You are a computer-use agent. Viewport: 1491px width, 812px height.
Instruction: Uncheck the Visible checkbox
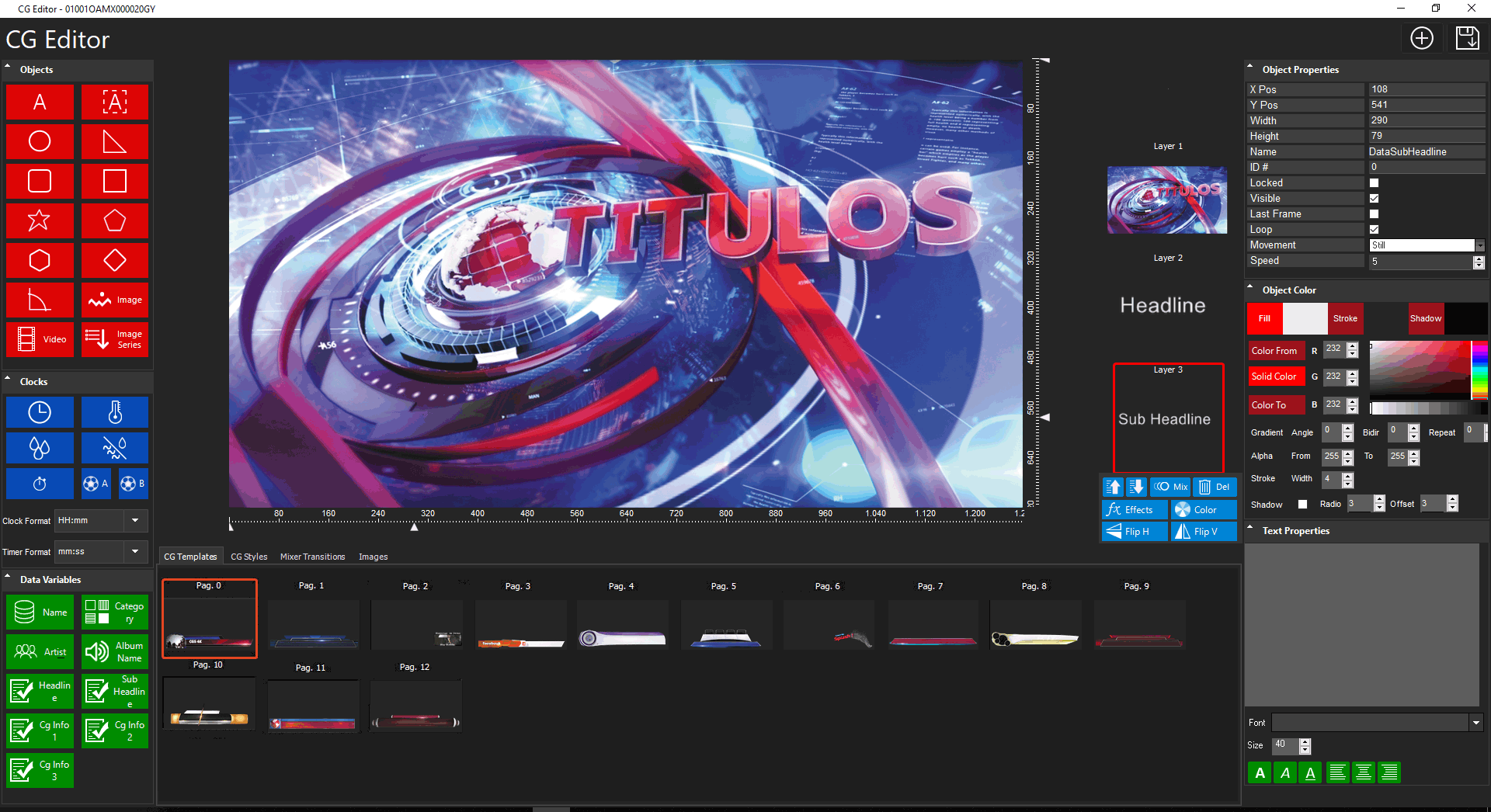(1374, 199)
